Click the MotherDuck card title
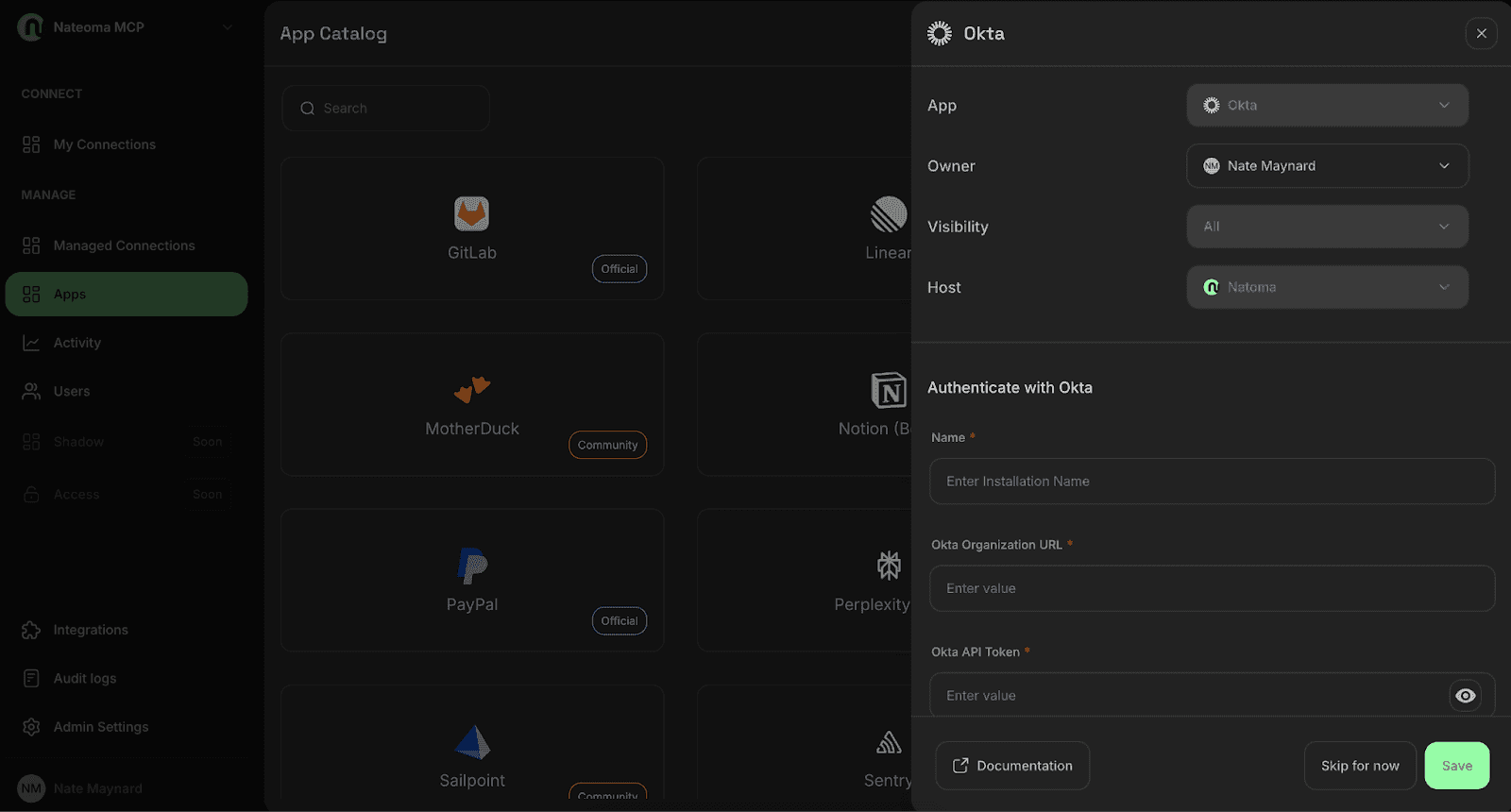Image resolution: width=1511 pixels, height=812 pixels. coord(472,429)
